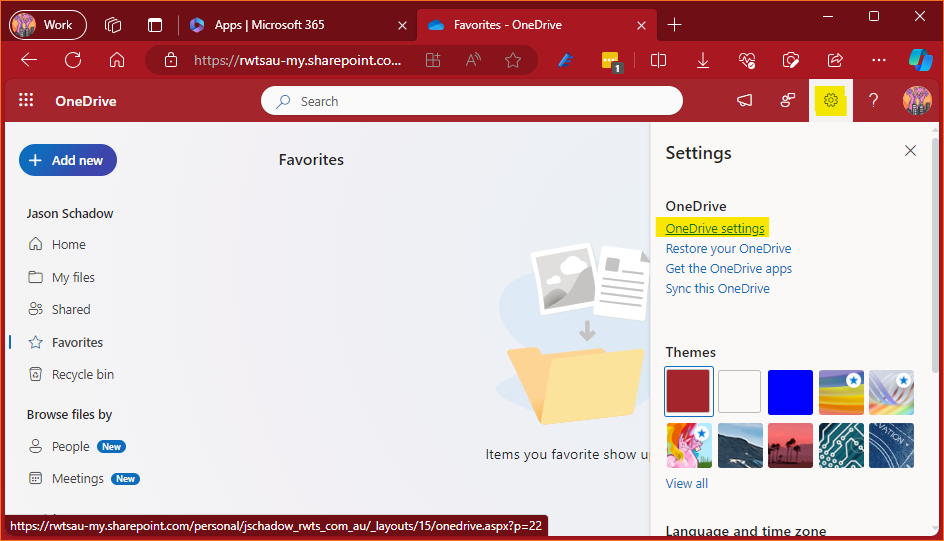Click the browser URL address field
The height and width of the screenshot is (541, 944).
(297, 60)
